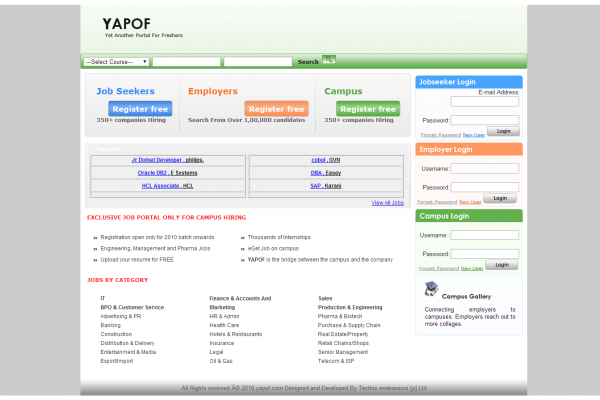Click the Job Seekers Register free button
Viewport: 600px width, 400px height.
[x=140, y=109]
